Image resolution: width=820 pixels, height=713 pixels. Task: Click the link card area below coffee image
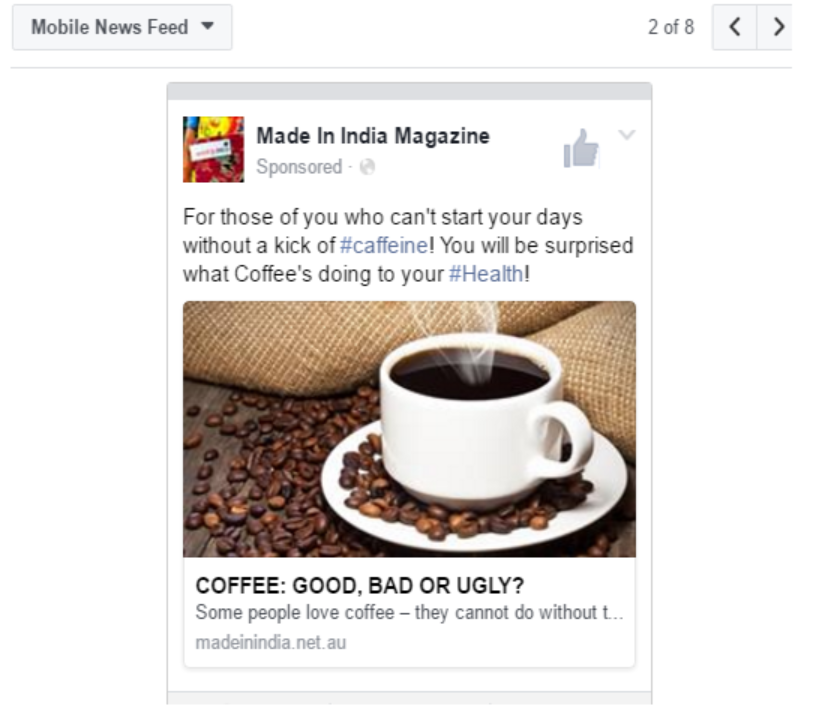409,612
